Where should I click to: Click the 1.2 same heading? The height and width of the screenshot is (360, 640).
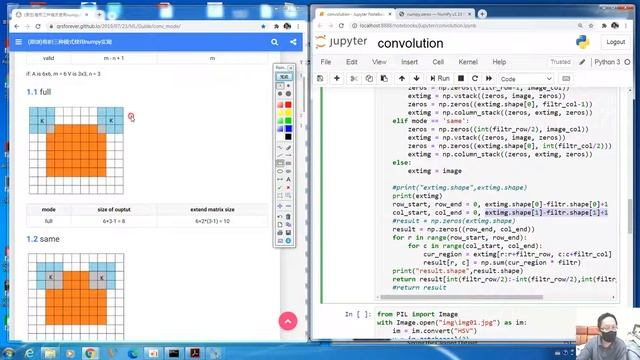tap(43, 239)
